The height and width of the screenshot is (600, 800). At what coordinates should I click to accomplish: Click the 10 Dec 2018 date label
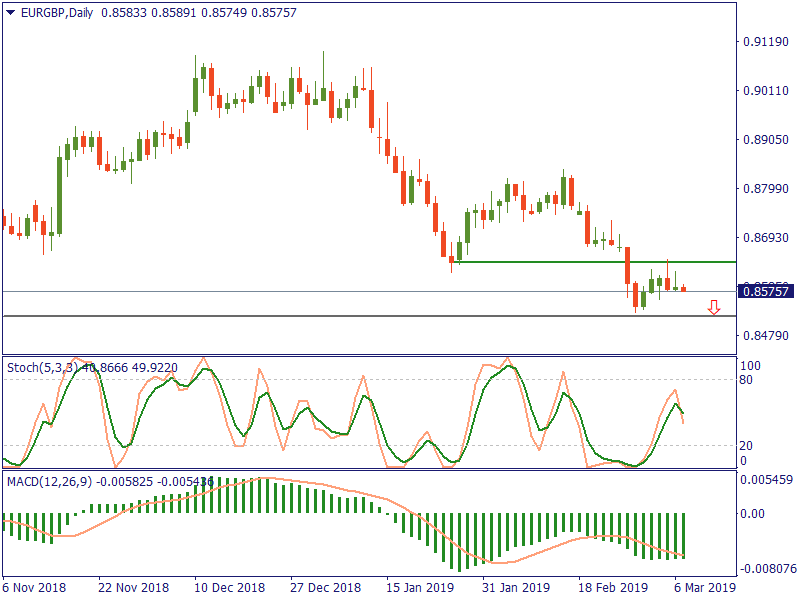[x=230, y=588]
